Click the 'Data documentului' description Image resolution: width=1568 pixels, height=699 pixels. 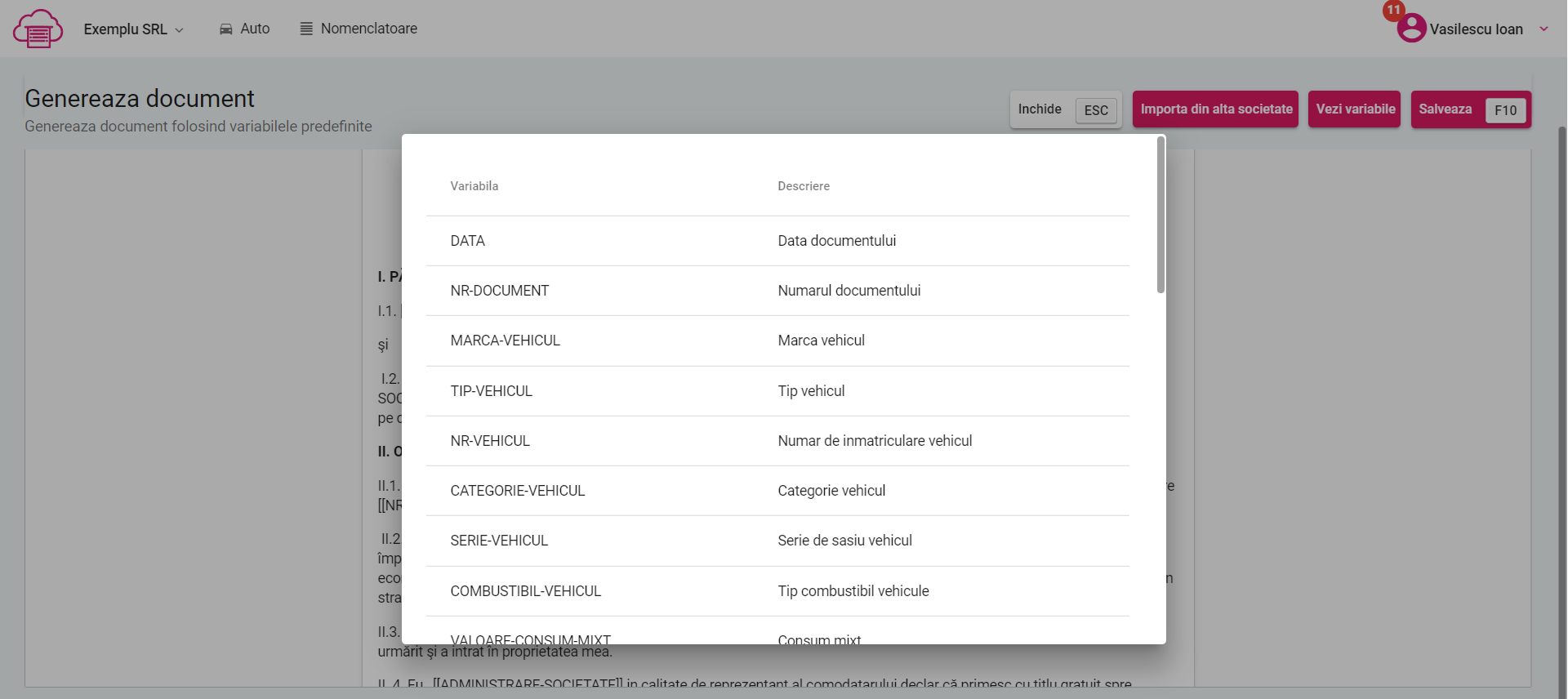pos(837,241)
